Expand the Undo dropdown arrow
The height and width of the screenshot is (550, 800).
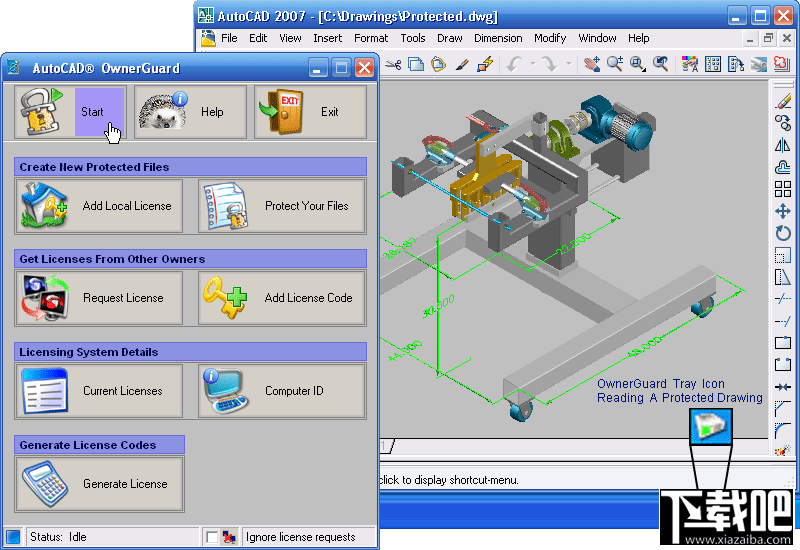coord(532,64)
